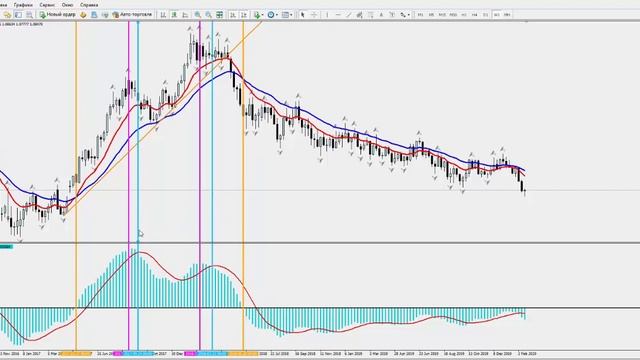Screen dimensions: 640x360
Task: Open the Arrows objects dropdown
Action: (404, 15)
